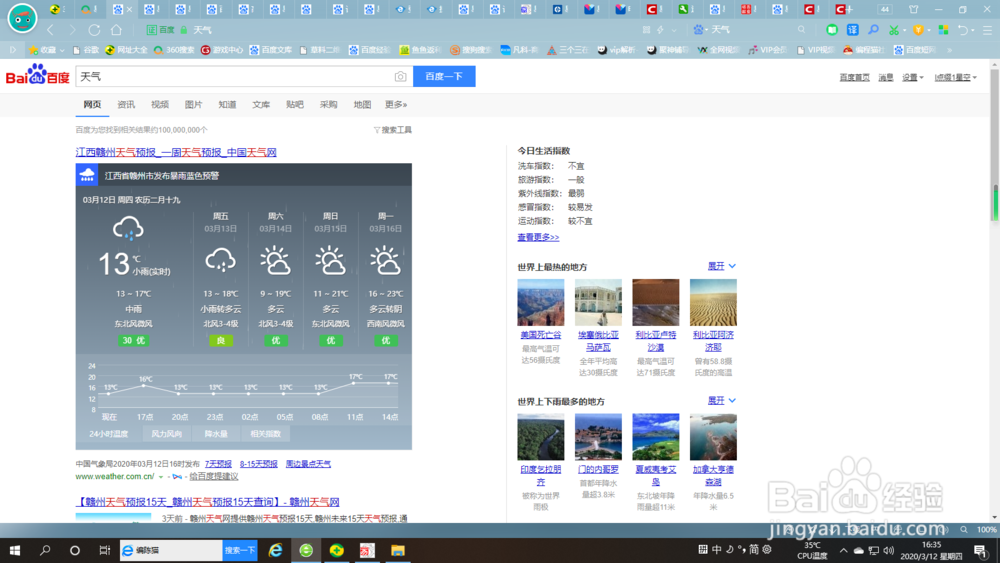Viewport: 1000px width, 563px height.
Task: Open the yellow shield wallet icon
Action: [918, 30]
